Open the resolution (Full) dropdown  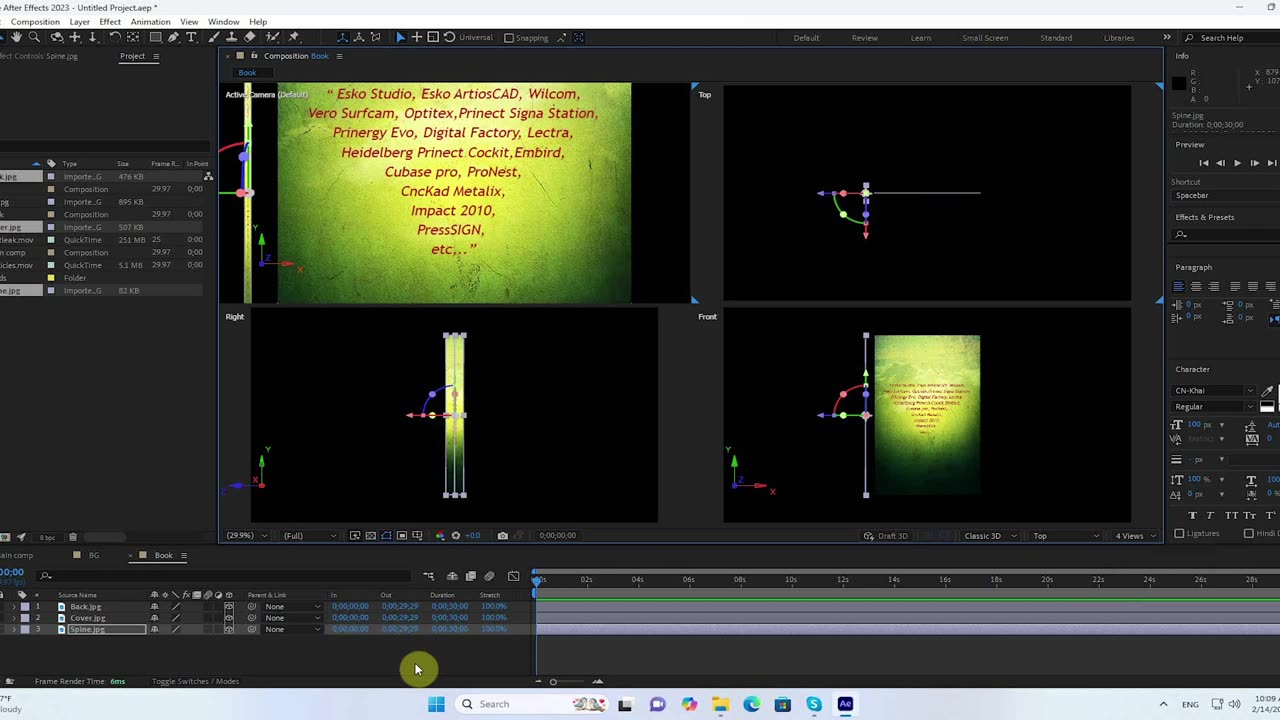tap(310, 536)
